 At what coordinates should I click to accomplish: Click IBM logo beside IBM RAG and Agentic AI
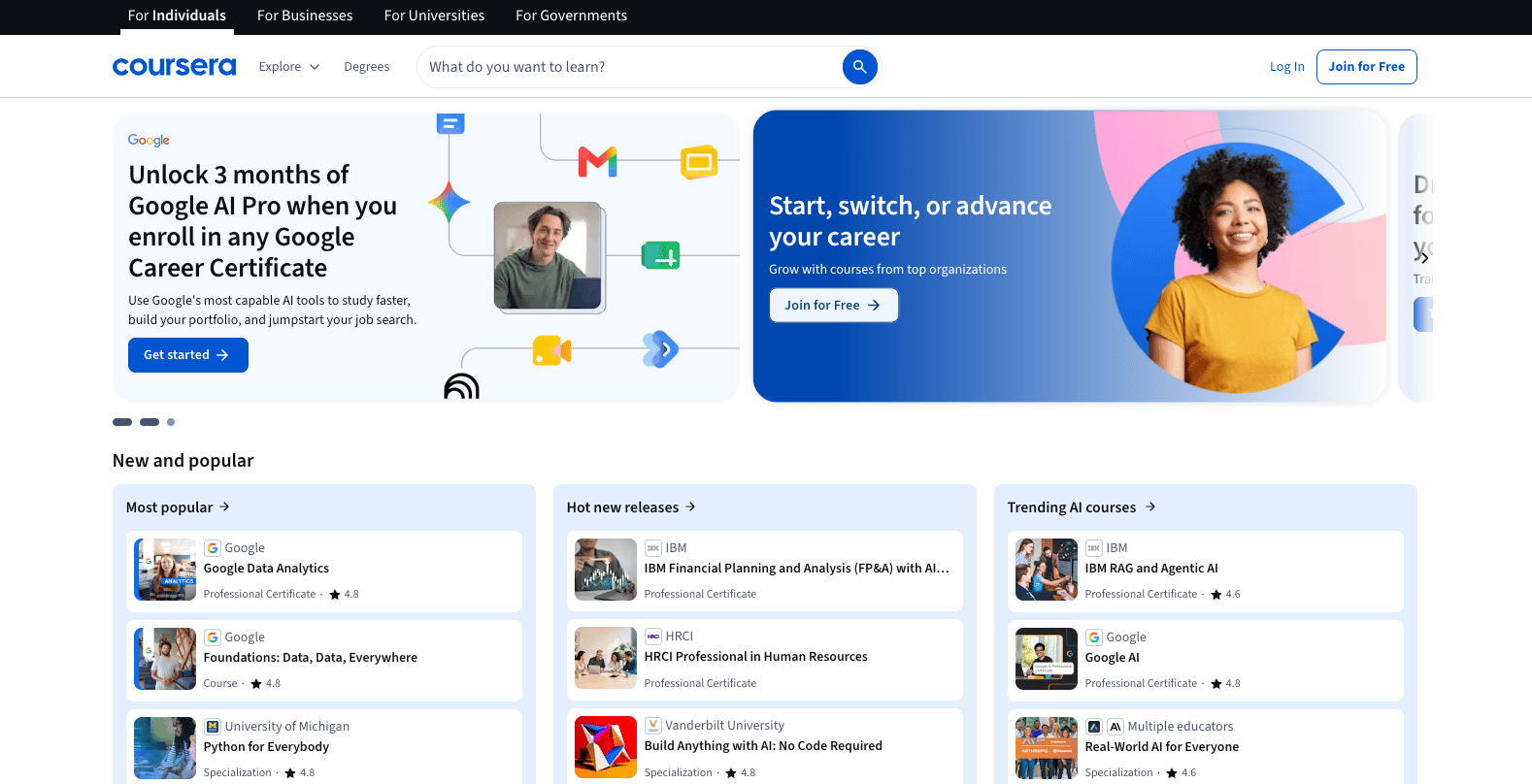pos(1094,548)
